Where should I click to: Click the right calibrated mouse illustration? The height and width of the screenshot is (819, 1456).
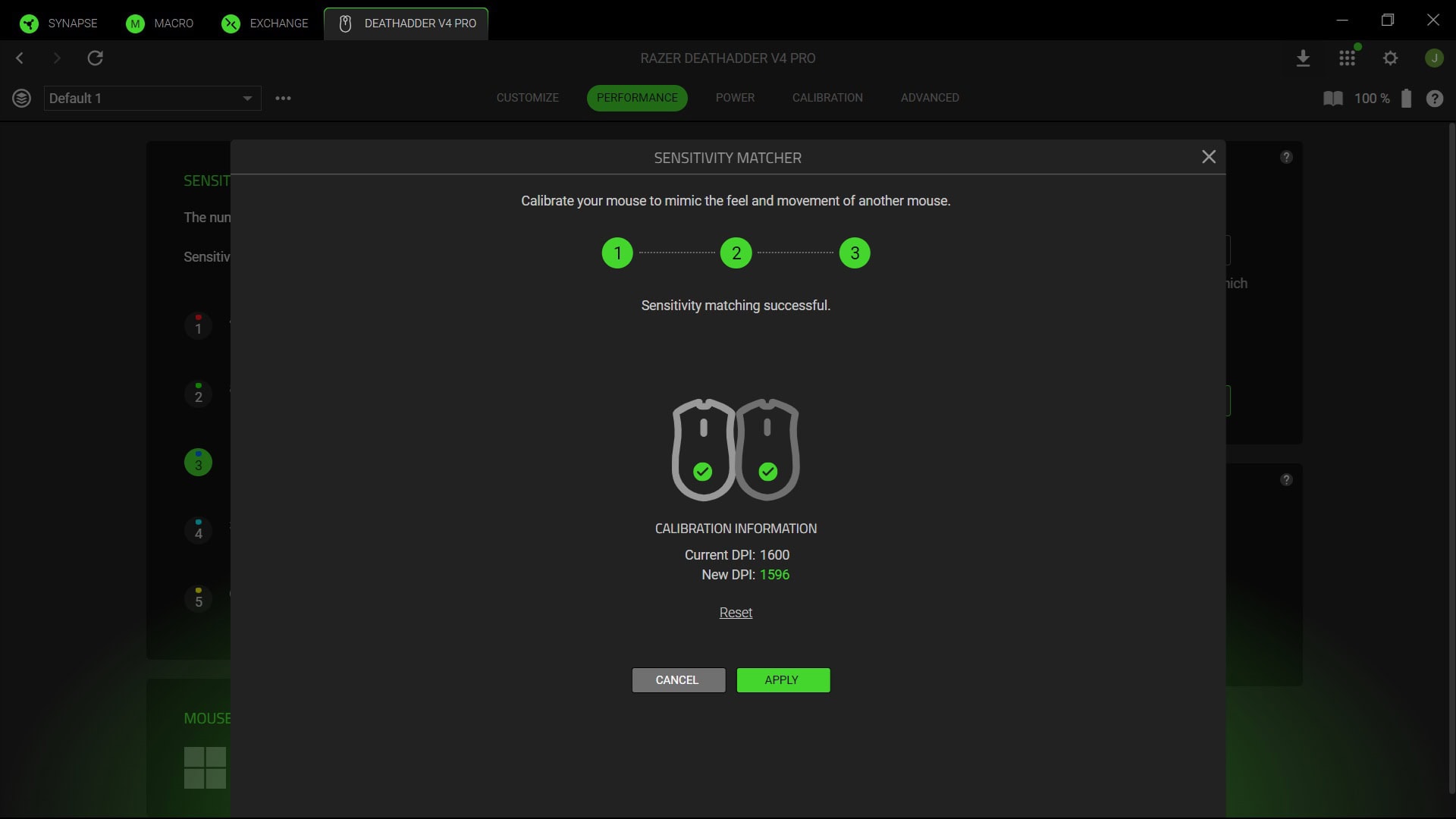[x=767, y=450]
